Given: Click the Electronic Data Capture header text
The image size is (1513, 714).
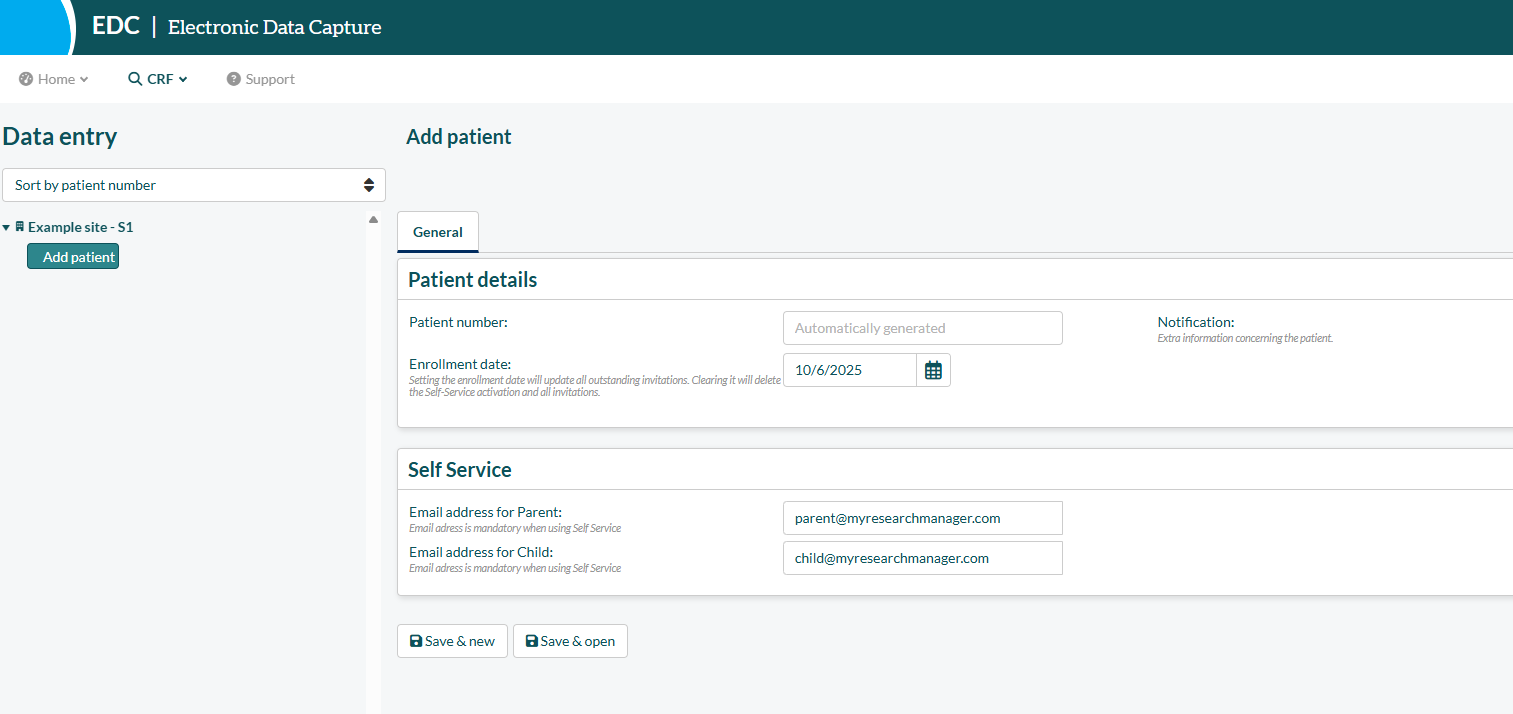Looking at the screenshot, I should (x=275, y=27).
